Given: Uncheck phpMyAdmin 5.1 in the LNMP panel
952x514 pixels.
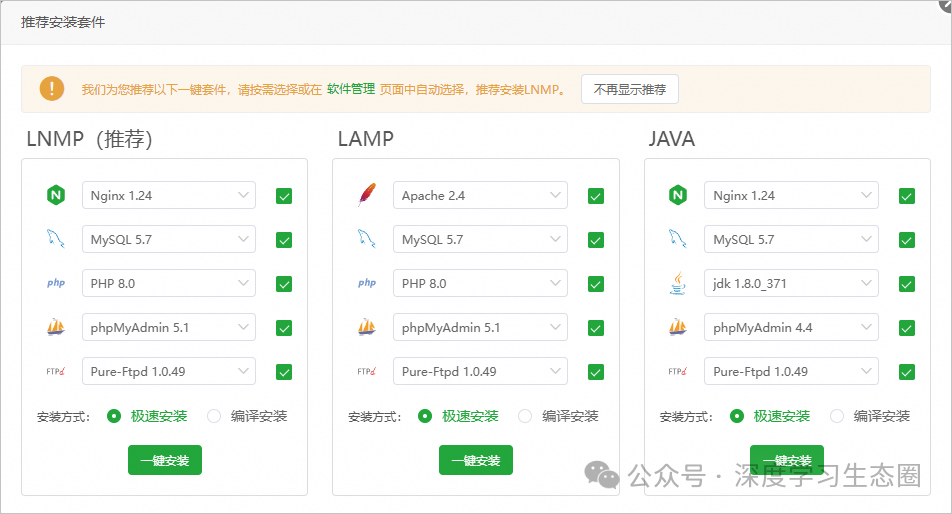Looking at the screenshot, I should pyautogui.click(x=284, y=328).
